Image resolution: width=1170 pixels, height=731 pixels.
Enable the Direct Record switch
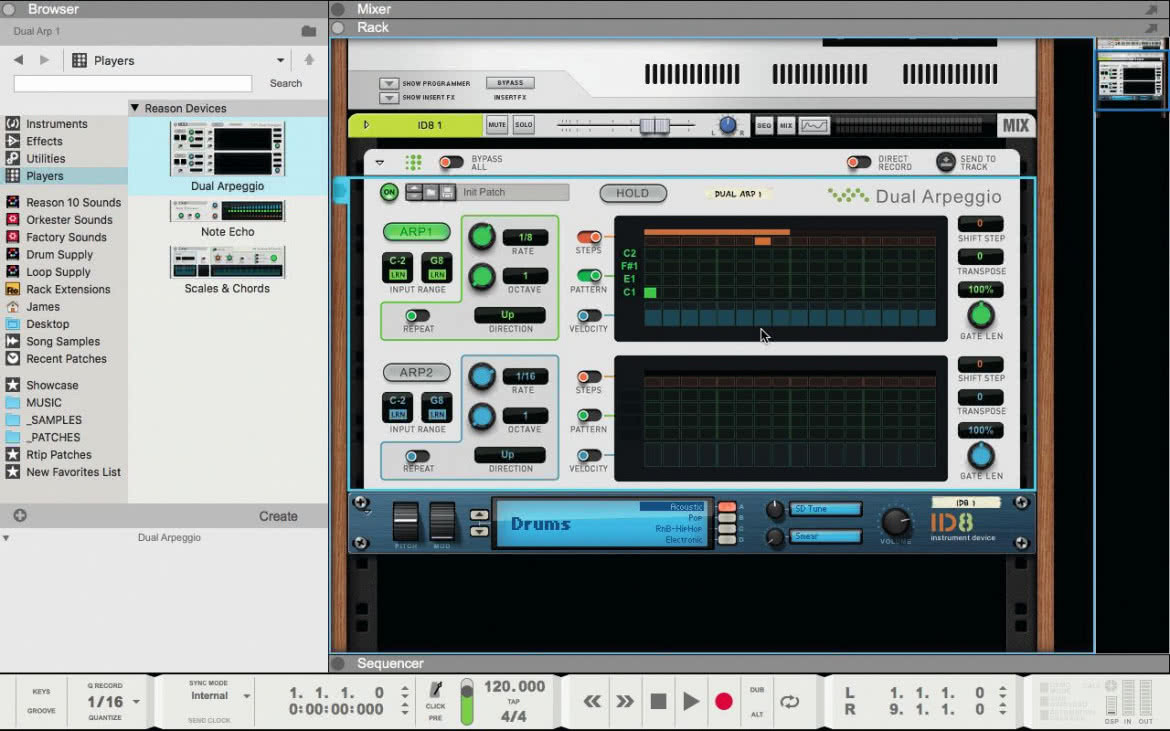[x=859, y=162]
